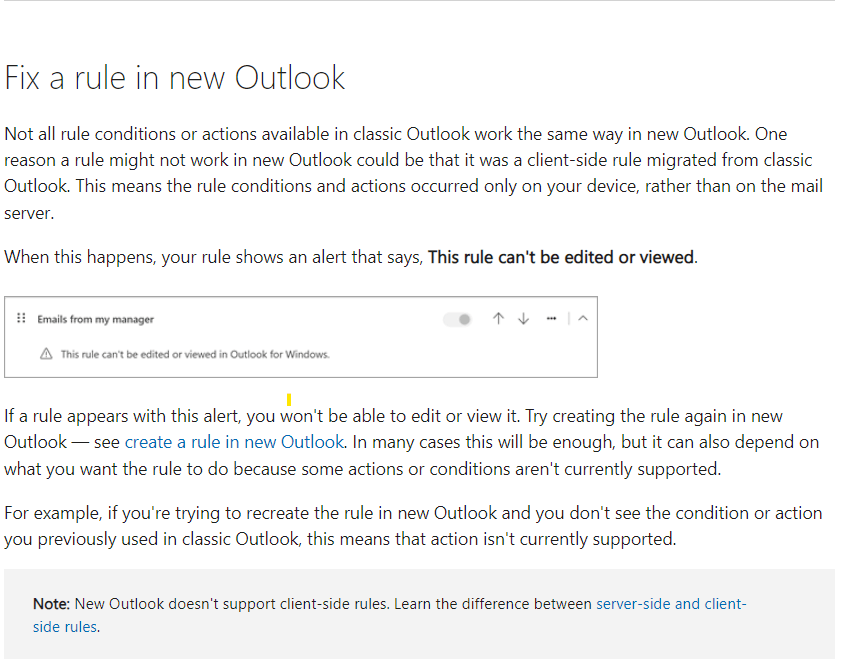Select the rule reorder arrows' up icon
Image resolution: width=842 pixels, height=662 pixels.
click(x=498, y=317)
